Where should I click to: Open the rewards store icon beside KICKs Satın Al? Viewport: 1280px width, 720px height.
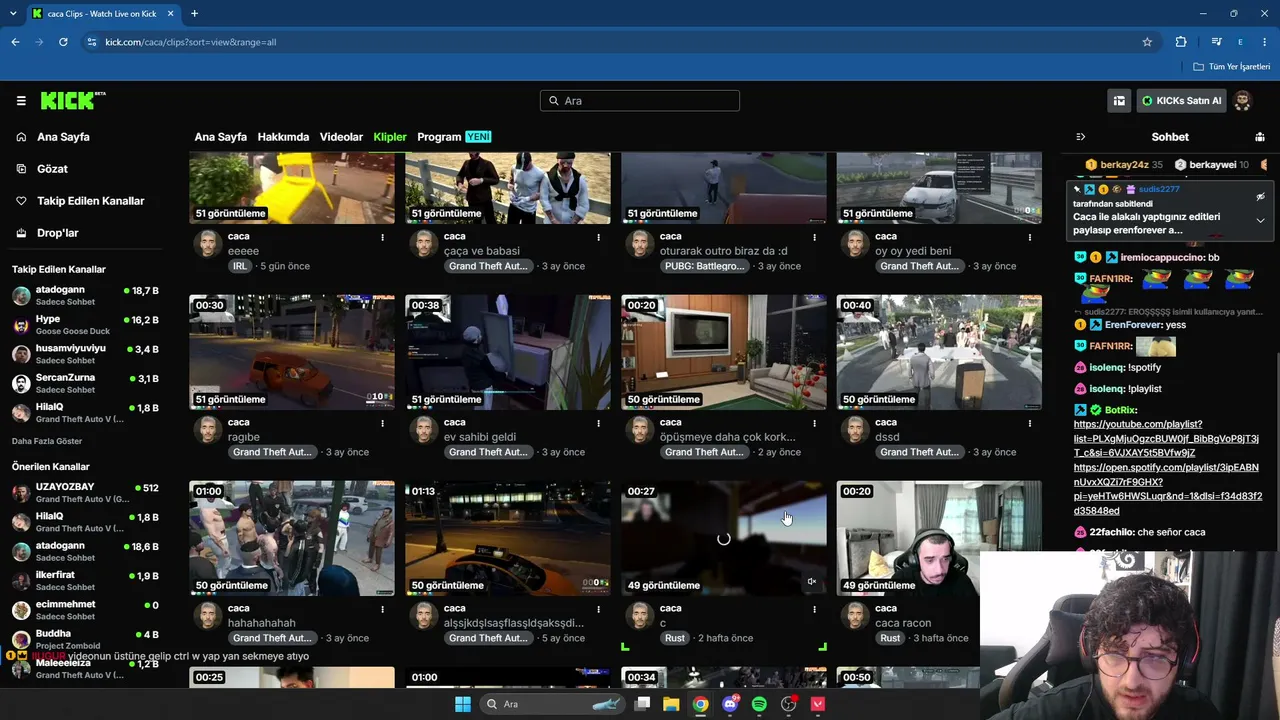coord(1119,101)
